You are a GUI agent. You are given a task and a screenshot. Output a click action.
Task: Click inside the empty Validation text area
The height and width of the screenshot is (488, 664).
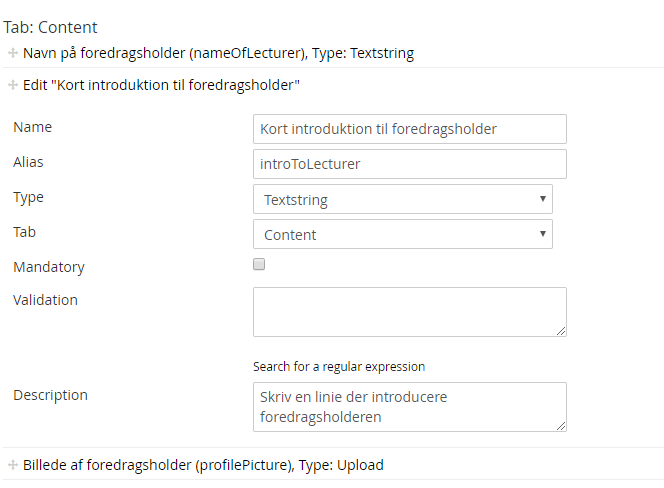(410, 311)
